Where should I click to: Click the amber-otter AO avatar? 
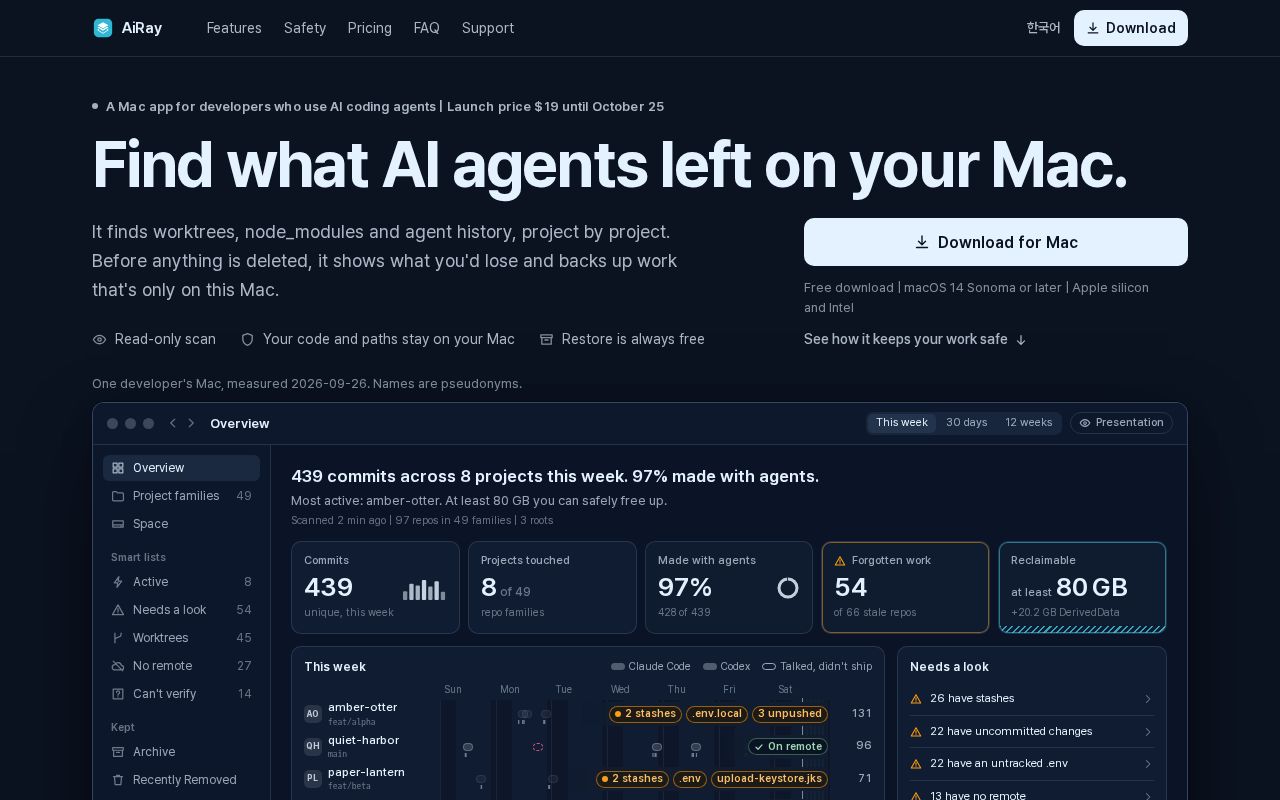pyautogui.click(x=313, y=714)
